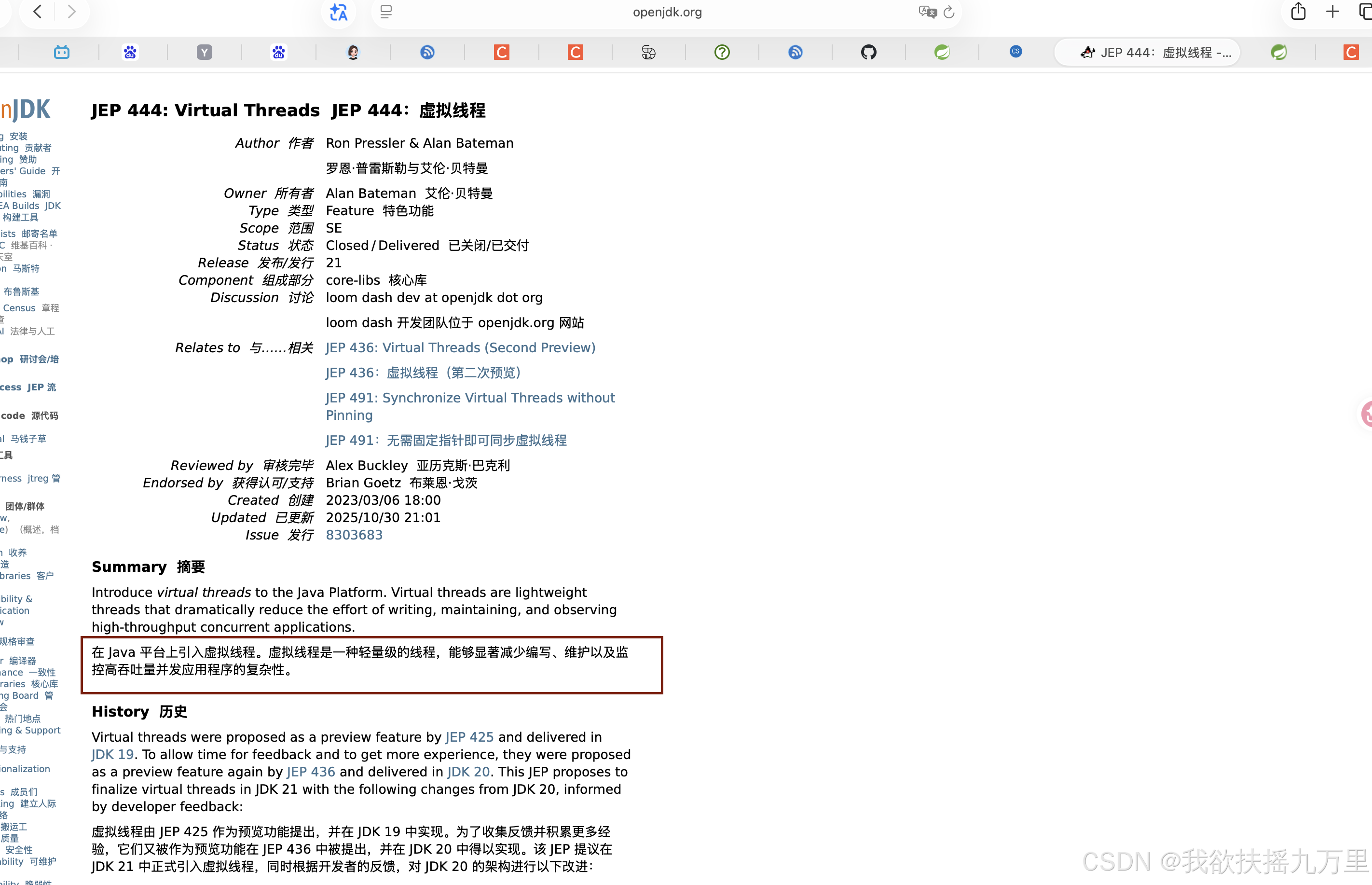This screenshot has height=885, width=1372.
Task: Open issue 8303683 link
Action: (x=354, y=535)
